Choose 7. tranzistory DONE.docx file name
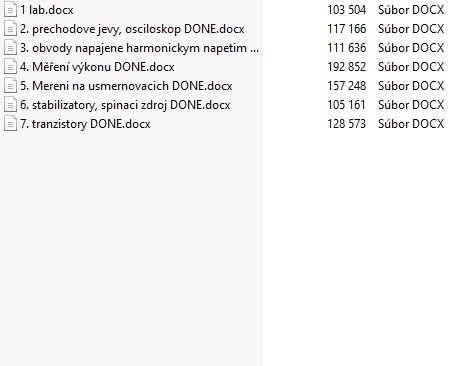The width and height of the screenshot is (468, 366). [85, 124]
